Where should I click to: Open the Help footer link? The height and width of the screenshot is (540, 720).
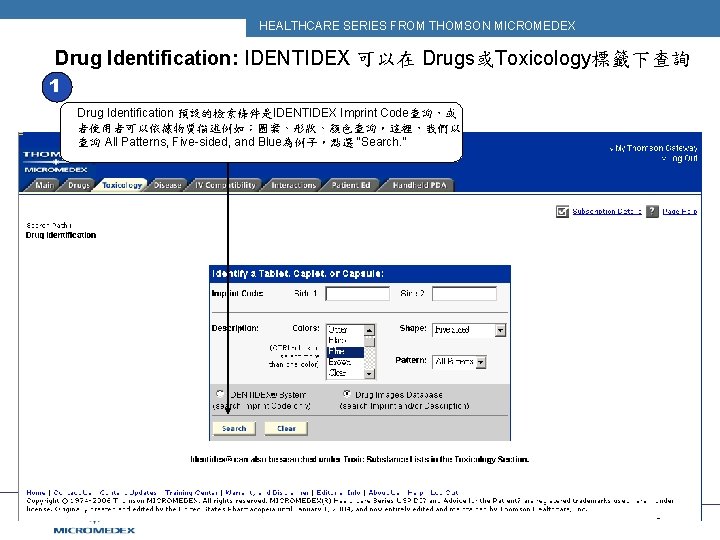(x=415, y=492)
